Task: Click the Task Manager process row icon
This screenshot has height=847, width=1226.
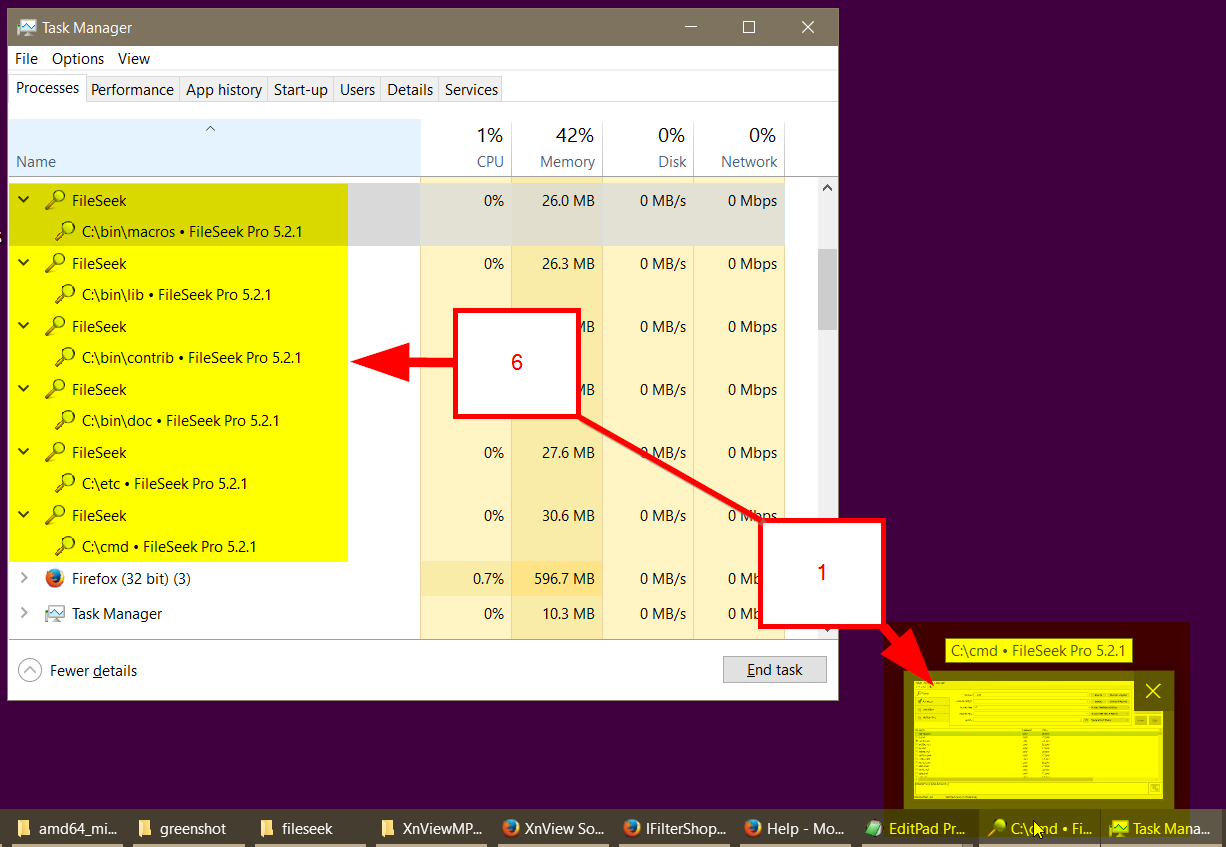Action: [x=55, y=614]
